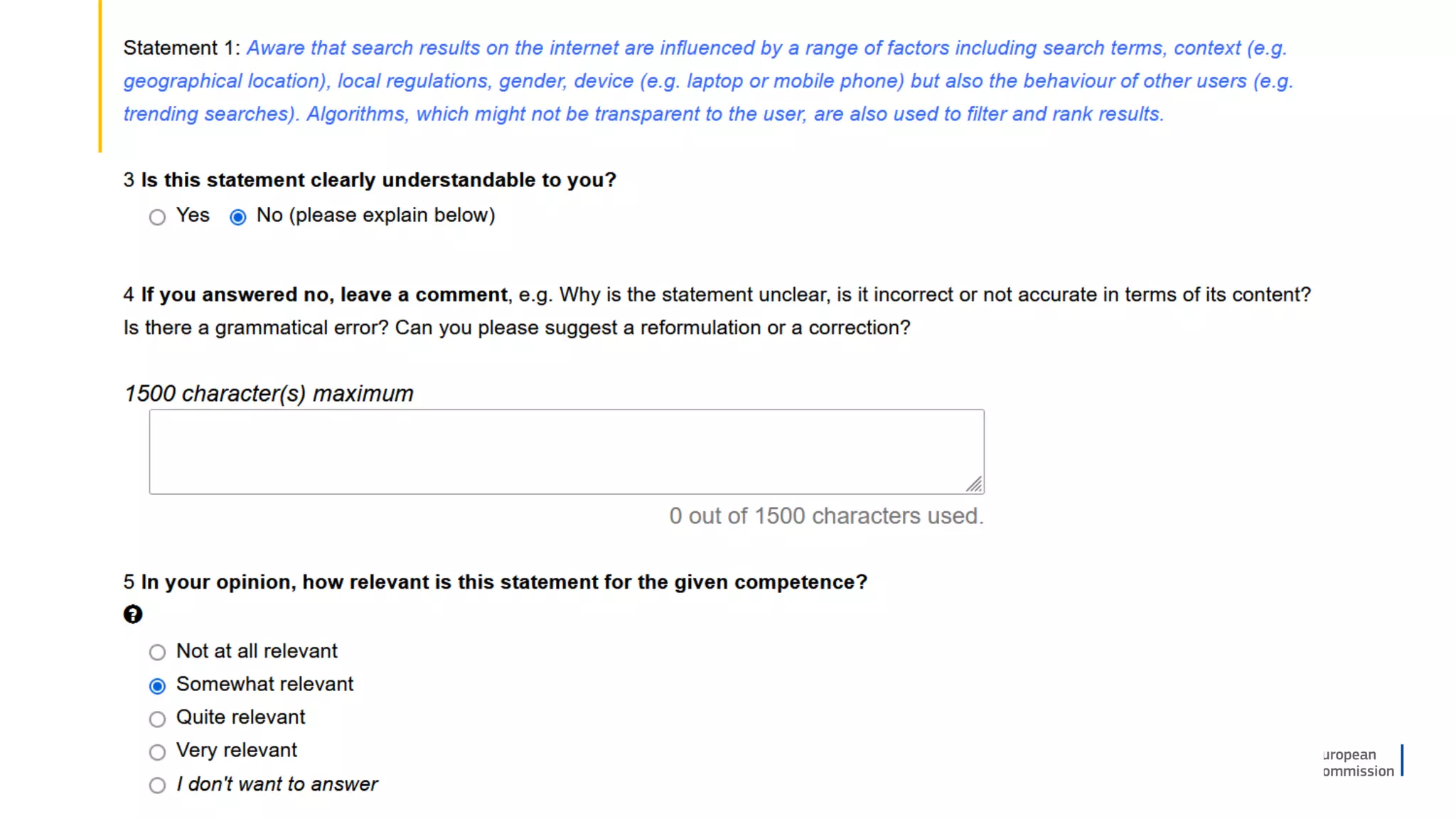Select the Somewhat relevant radio button
Screen dimensions: 1456x819
tap(157, 685)
